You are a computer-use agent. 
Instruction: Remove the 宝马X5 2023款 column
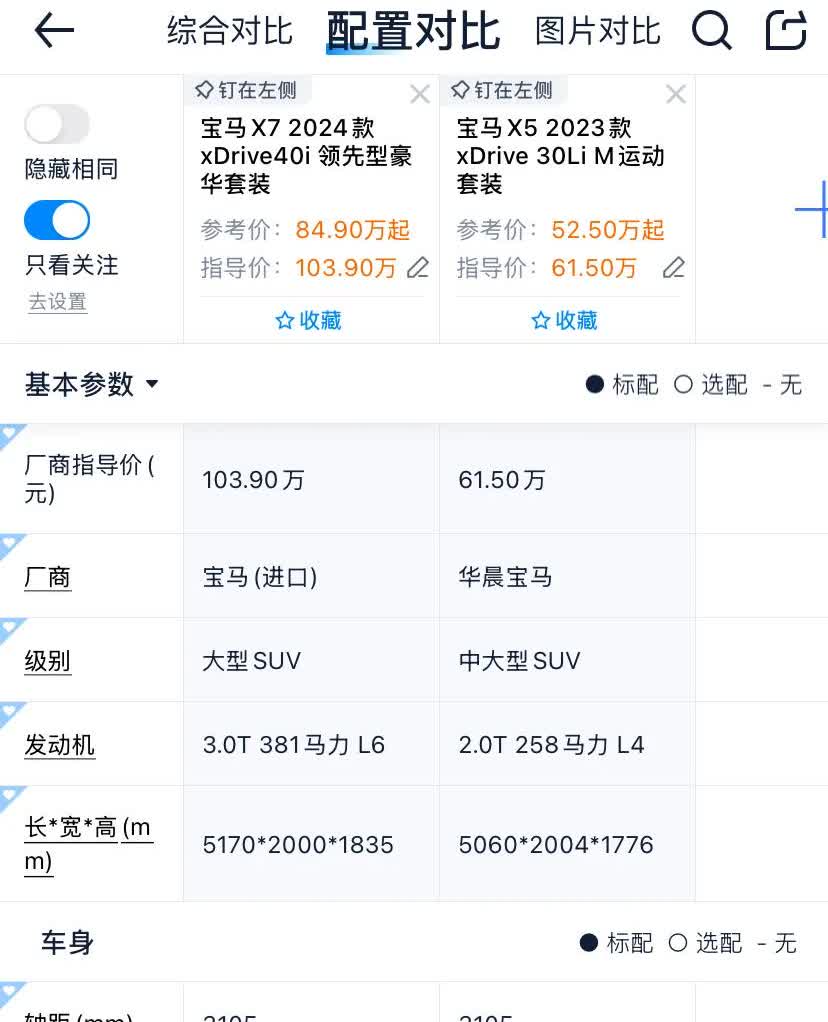(x=675, y=95)
